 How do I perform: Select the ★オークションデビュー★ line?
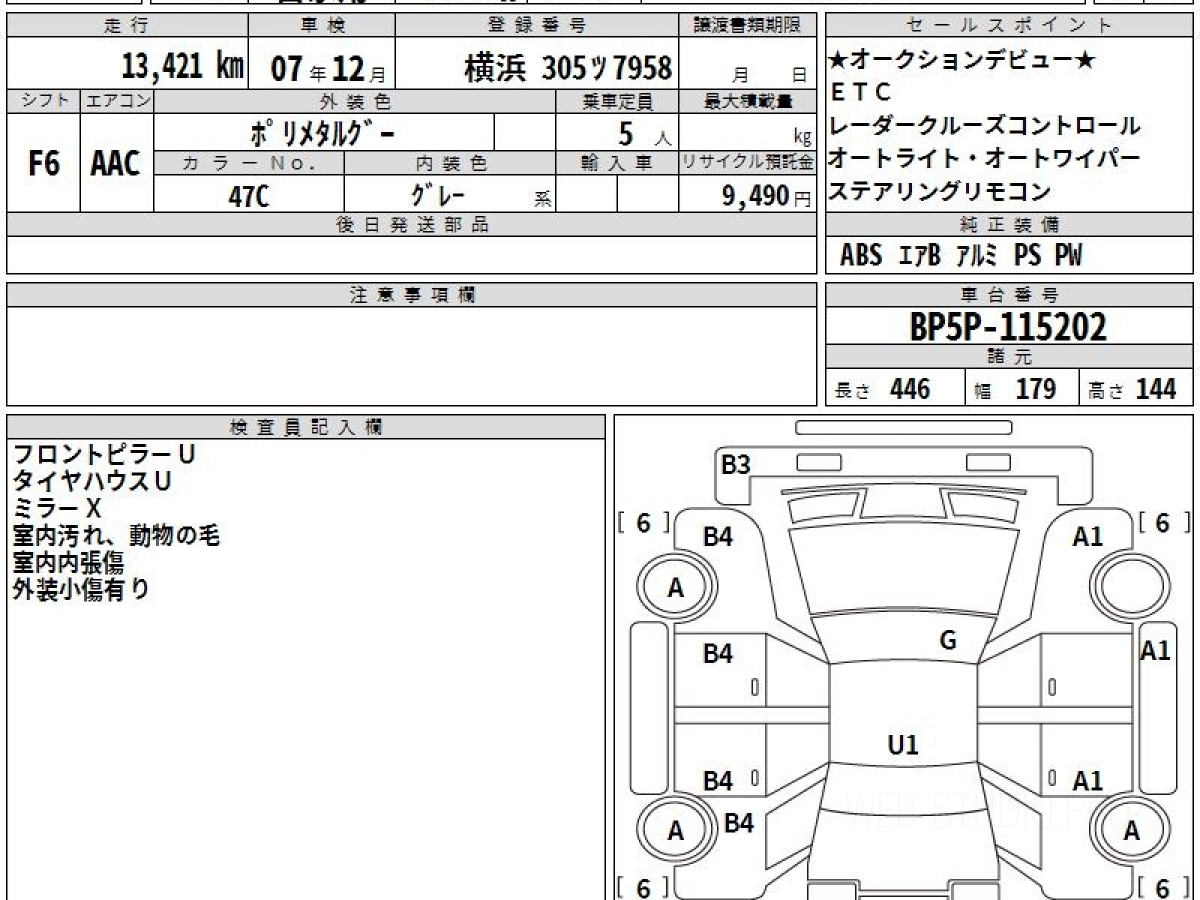coord(962,60)
